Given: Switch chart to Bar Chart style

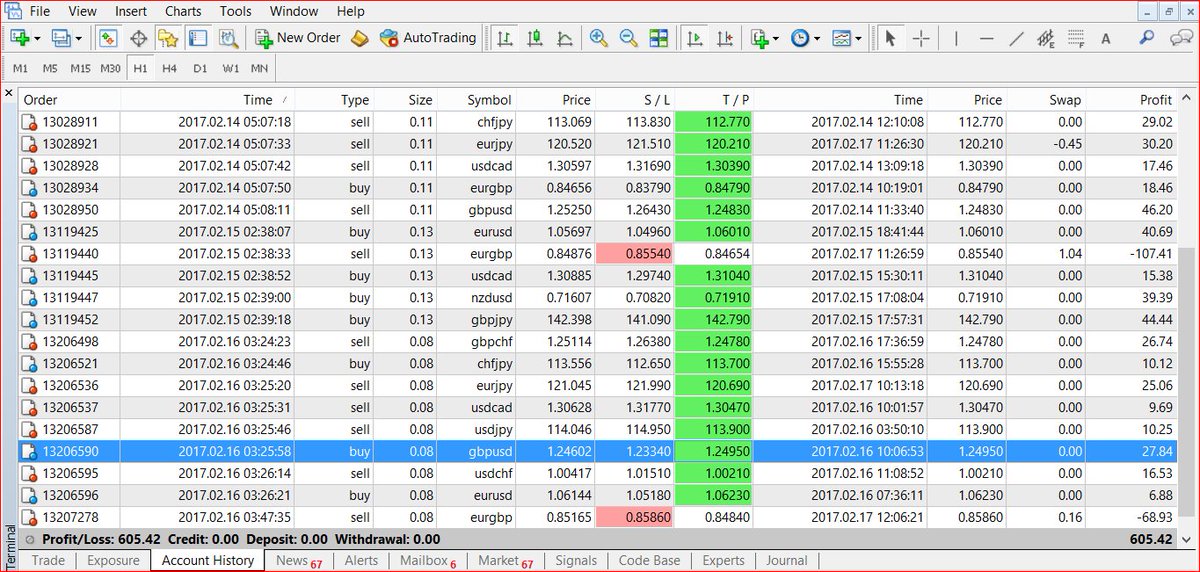Looking at the screenshot, I should click(x=505, y=38).
